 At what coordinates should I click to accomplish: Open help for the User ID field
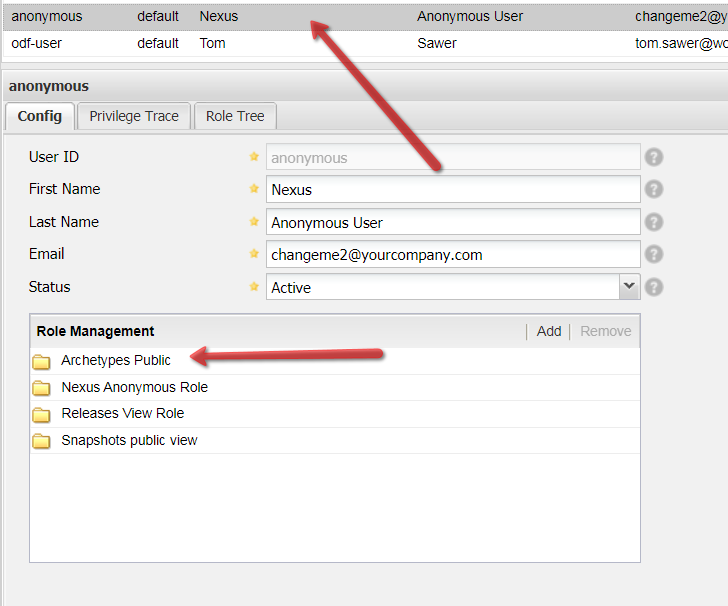click(654, 157)
